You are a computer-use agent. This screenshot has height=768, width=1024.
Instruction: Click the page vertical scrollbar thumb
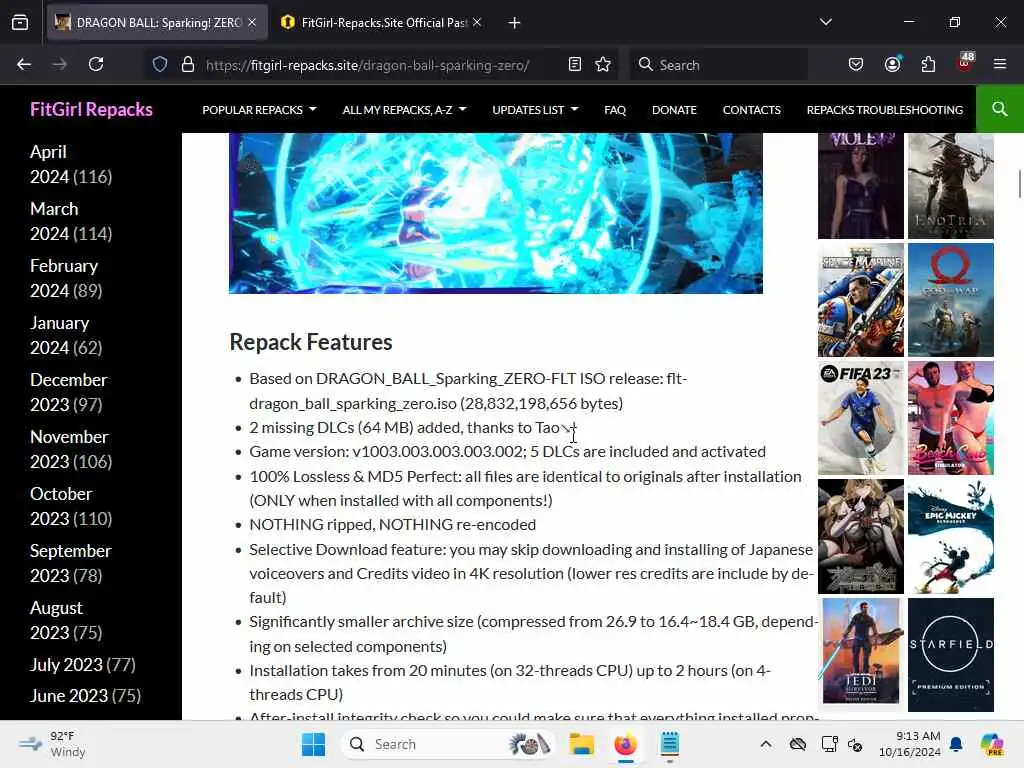pos(1019,183)
